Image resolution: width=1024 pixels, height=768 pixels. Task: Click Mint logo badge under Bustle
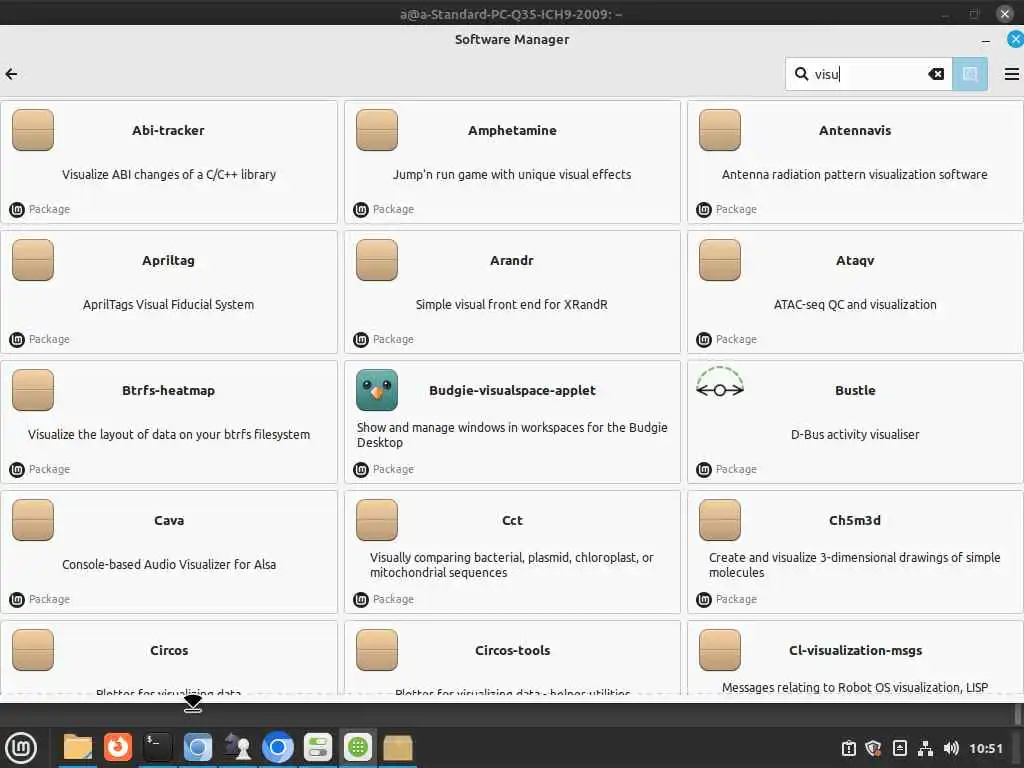(x=704, y=470)
